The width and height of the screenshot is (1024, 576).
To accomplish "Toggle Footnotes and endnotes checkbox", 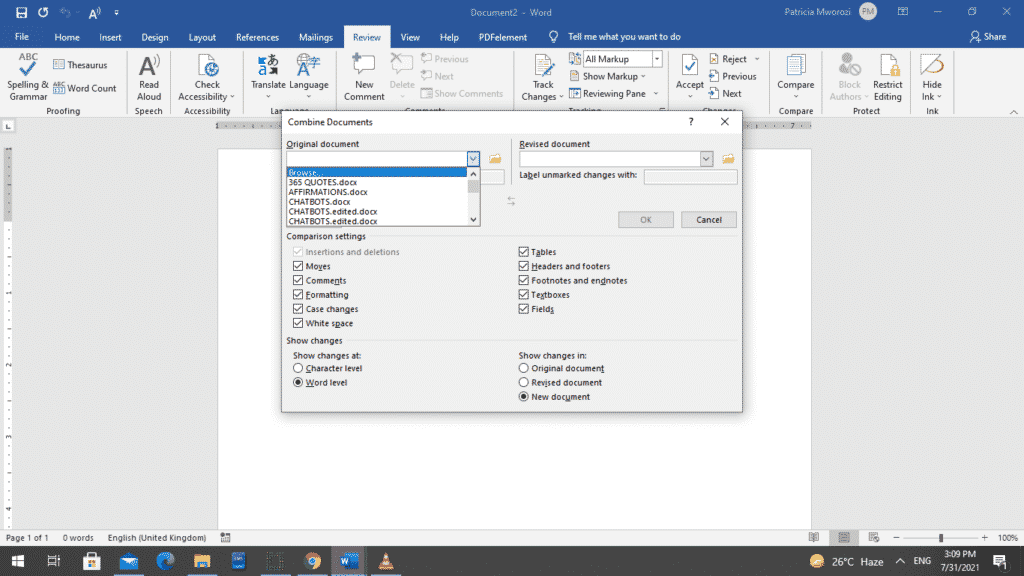I will point(523,280).
